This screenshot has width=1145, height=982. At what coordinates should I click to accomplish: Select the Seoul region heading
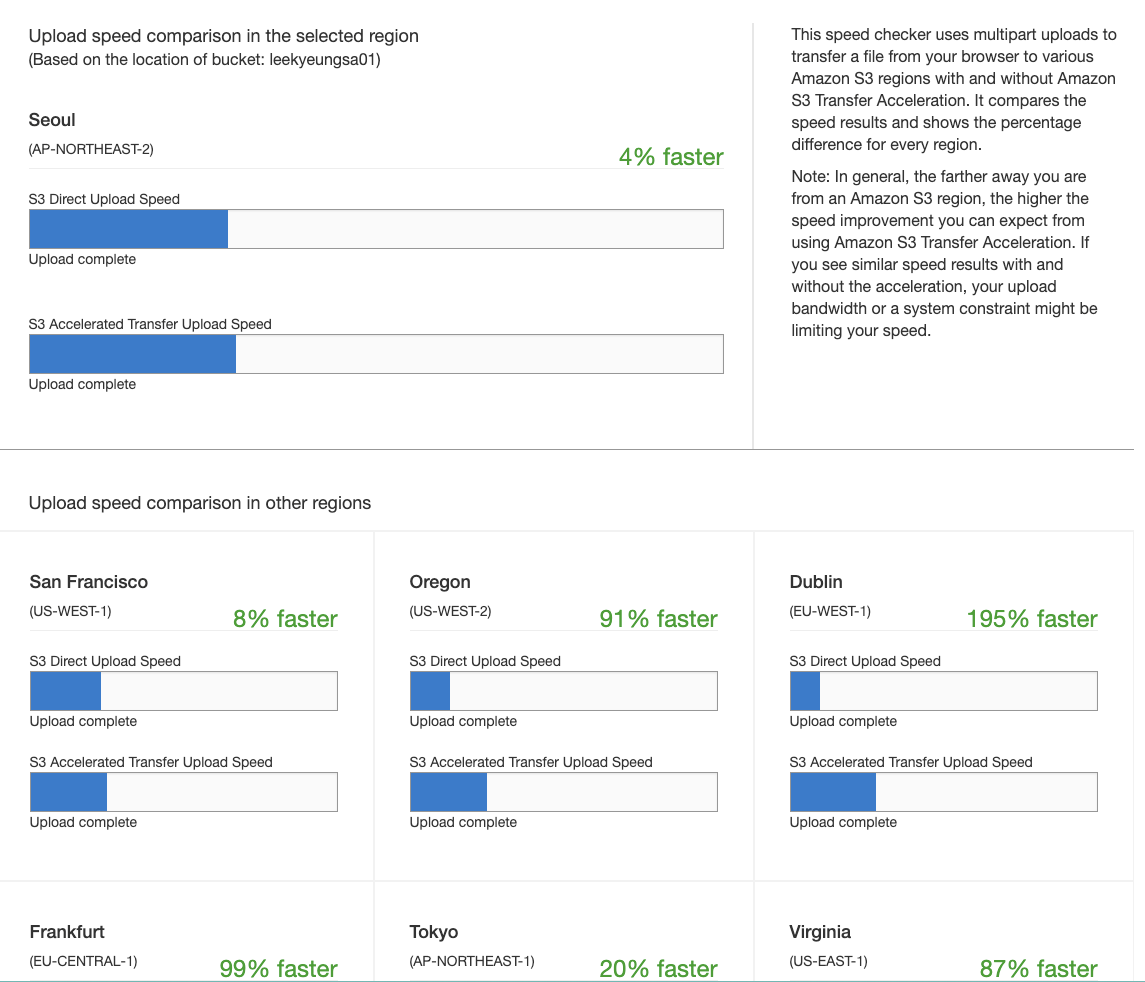point(52,120)
